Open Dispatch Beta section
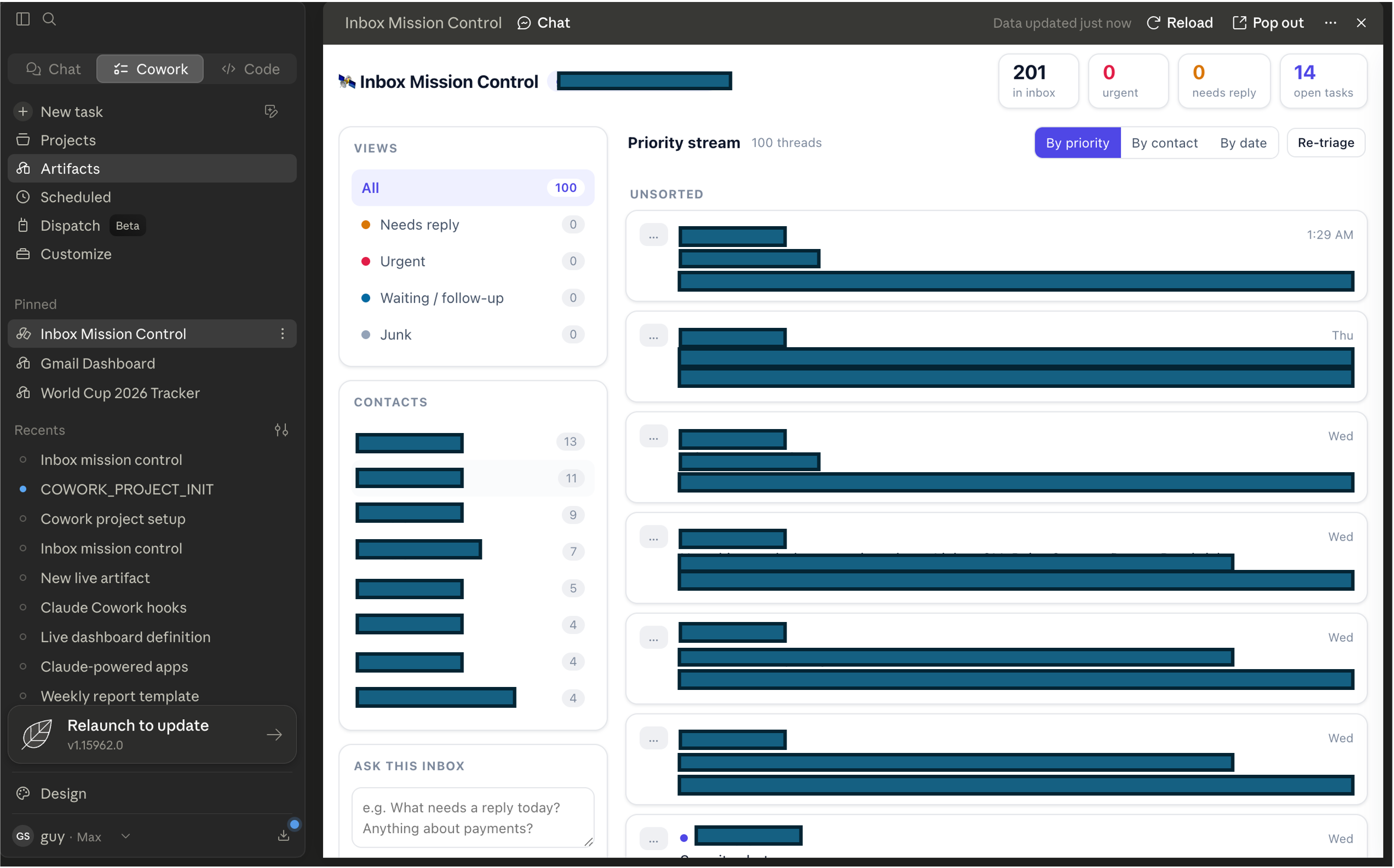The height and width of the screenshot is (868, 1394). [152, 226]
